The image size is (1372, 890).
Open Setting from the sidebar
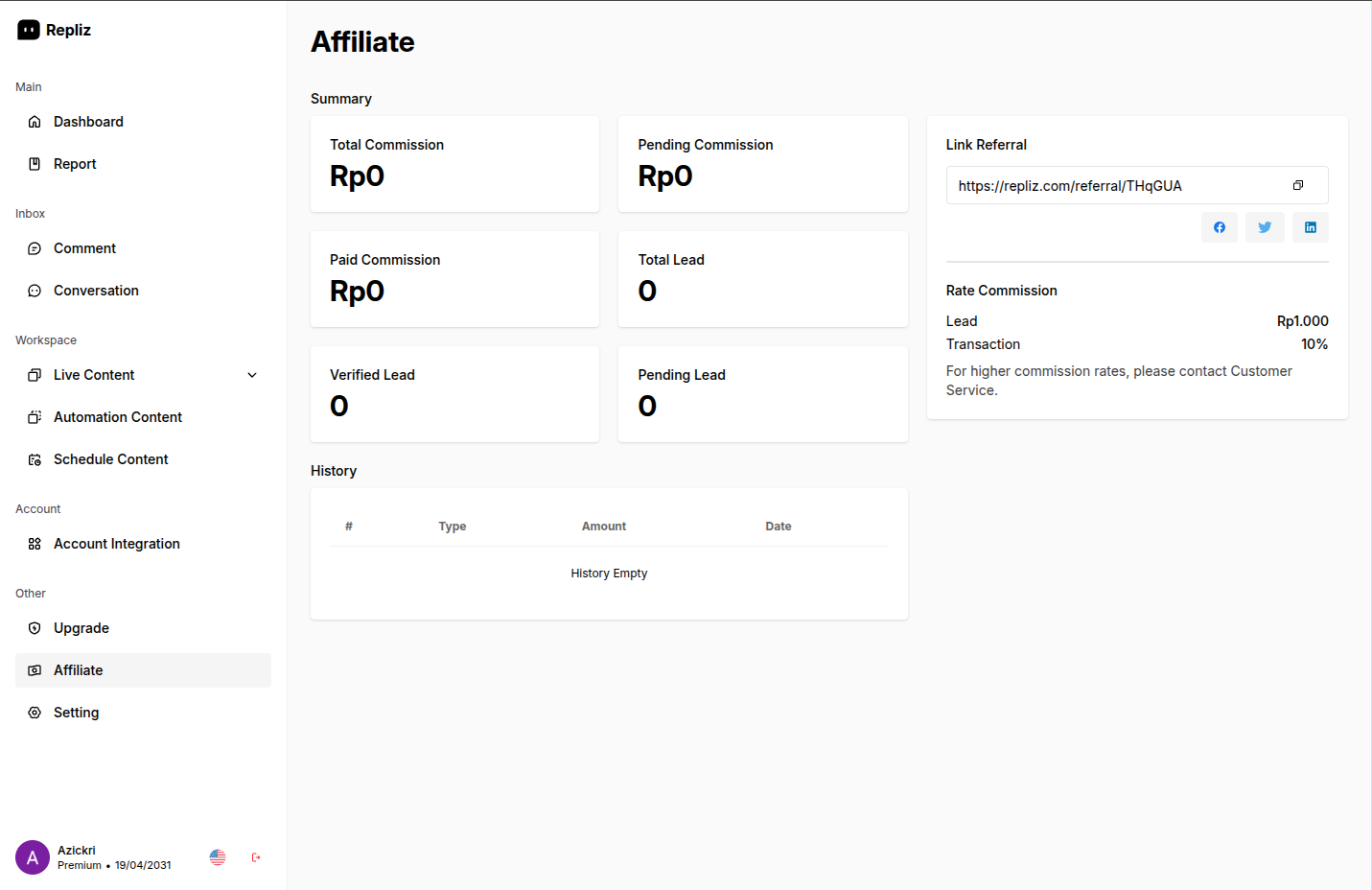pos(76,713)
